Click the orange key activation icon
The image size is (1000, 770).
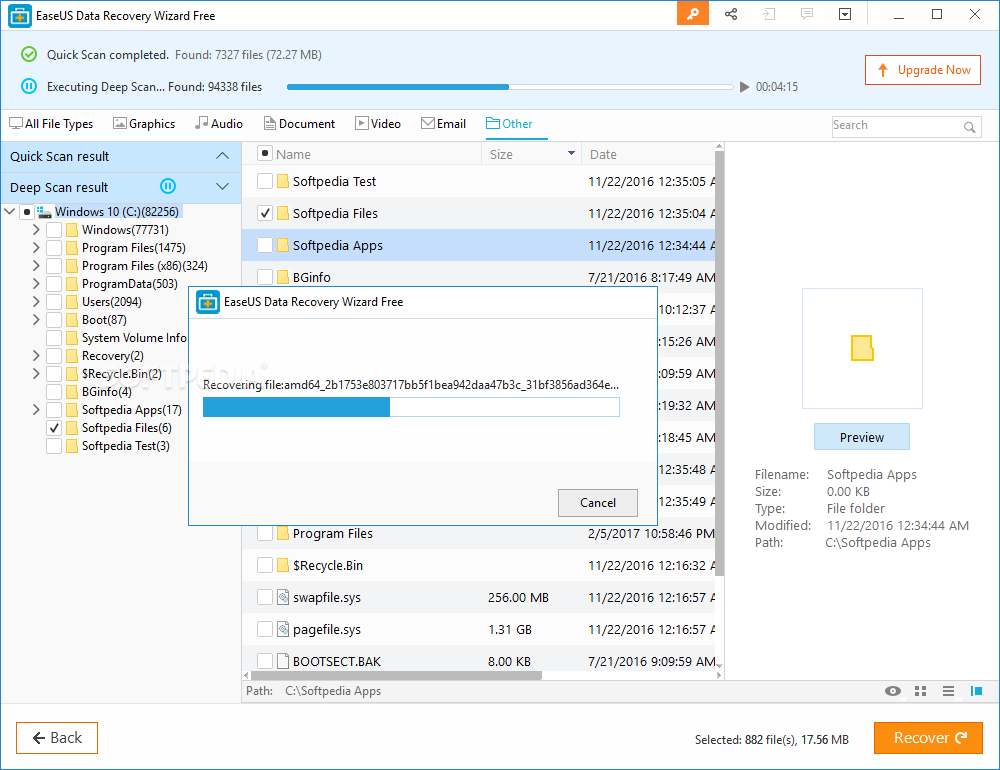point(693,13)
